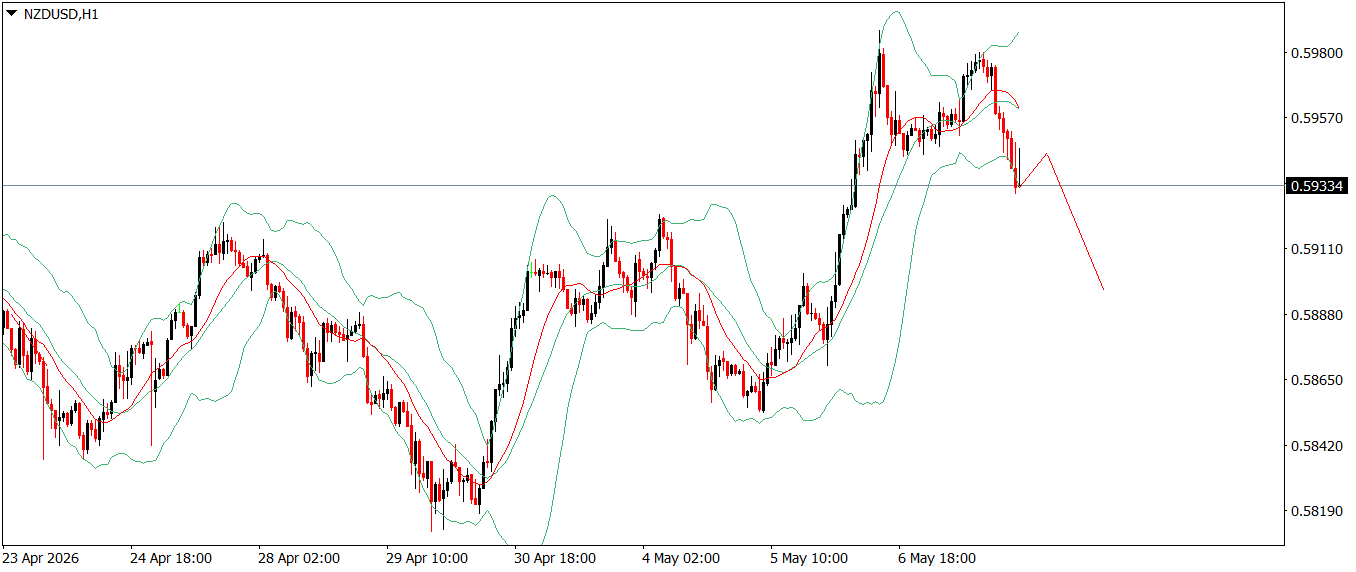Click the 0.59570 price axis label
Screen dimensions: 1356x572
[x=1316, y=118]
